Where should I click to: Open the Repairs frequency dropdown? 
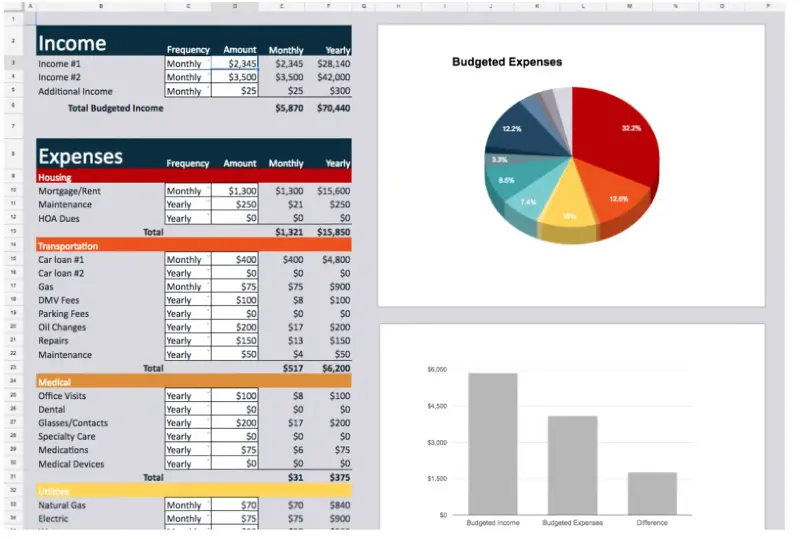pos(188,341)
